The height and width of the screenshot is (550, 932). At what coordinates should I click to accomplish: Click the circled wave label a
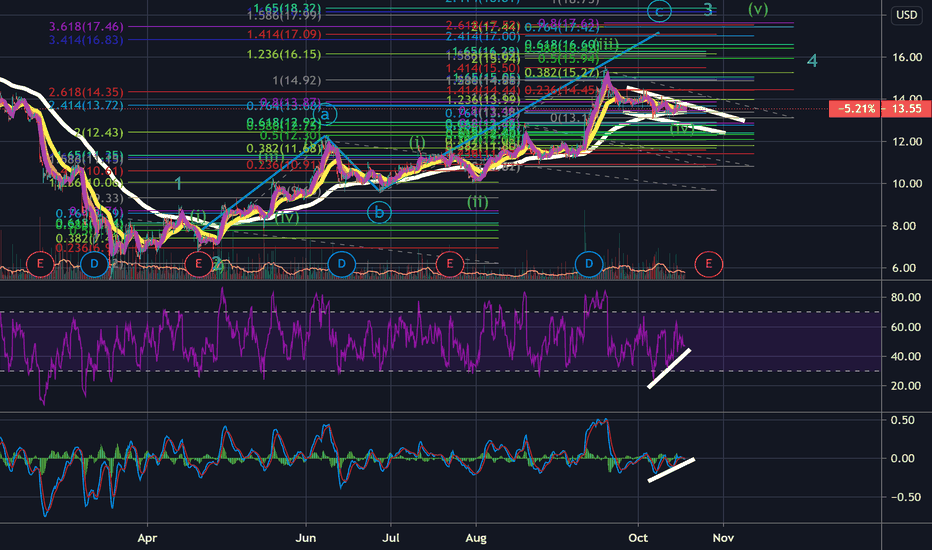325,115
